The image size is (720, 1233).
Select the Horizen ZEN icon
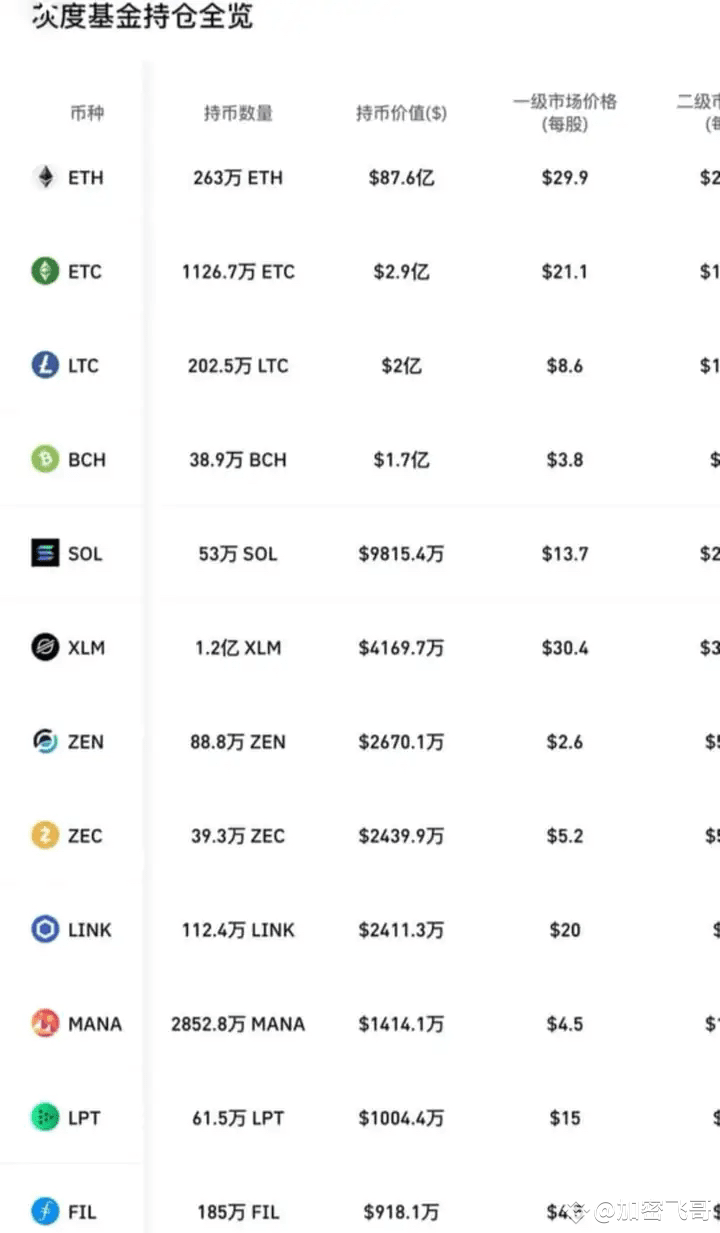click(45, 741)
